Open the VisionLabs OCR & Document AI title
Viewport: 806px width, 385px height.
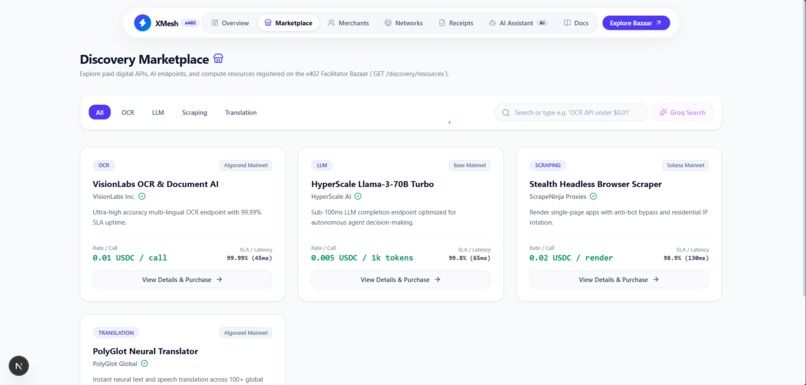(155, 184)
